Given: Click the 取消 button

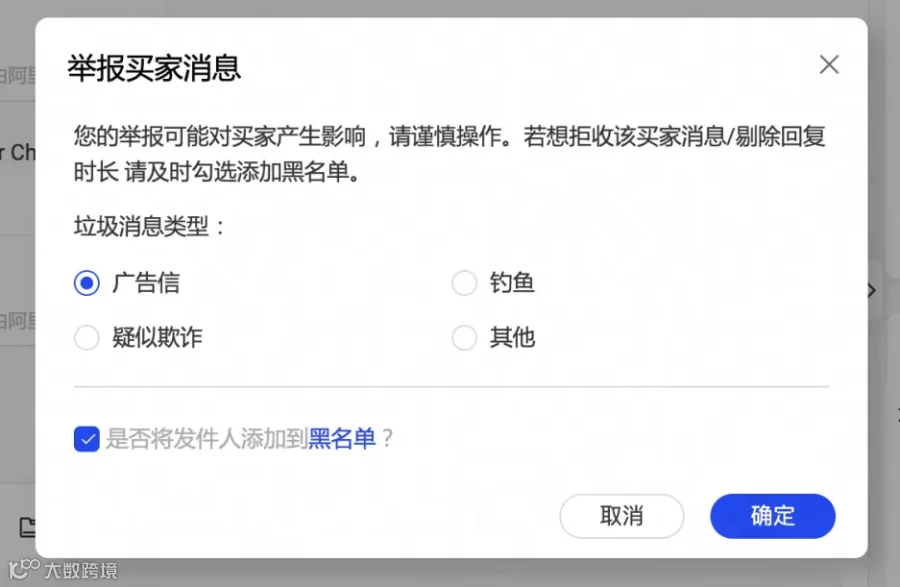Looking at the screenshot, I should (x=622, y=516).
